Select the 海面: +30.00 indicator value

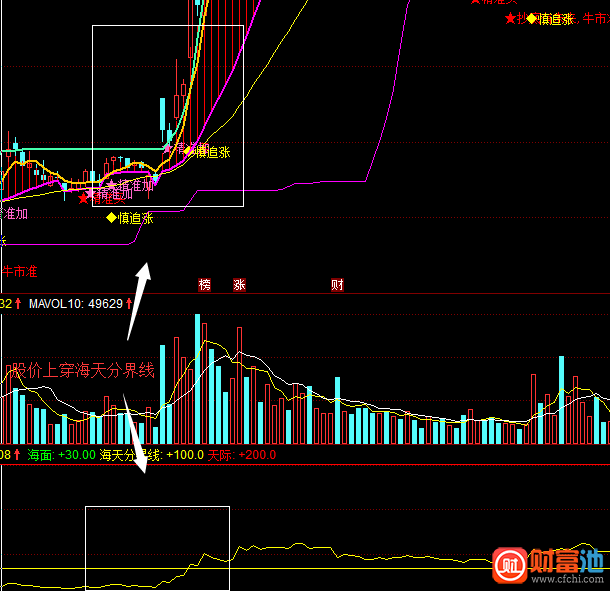[x=61, y=454]
